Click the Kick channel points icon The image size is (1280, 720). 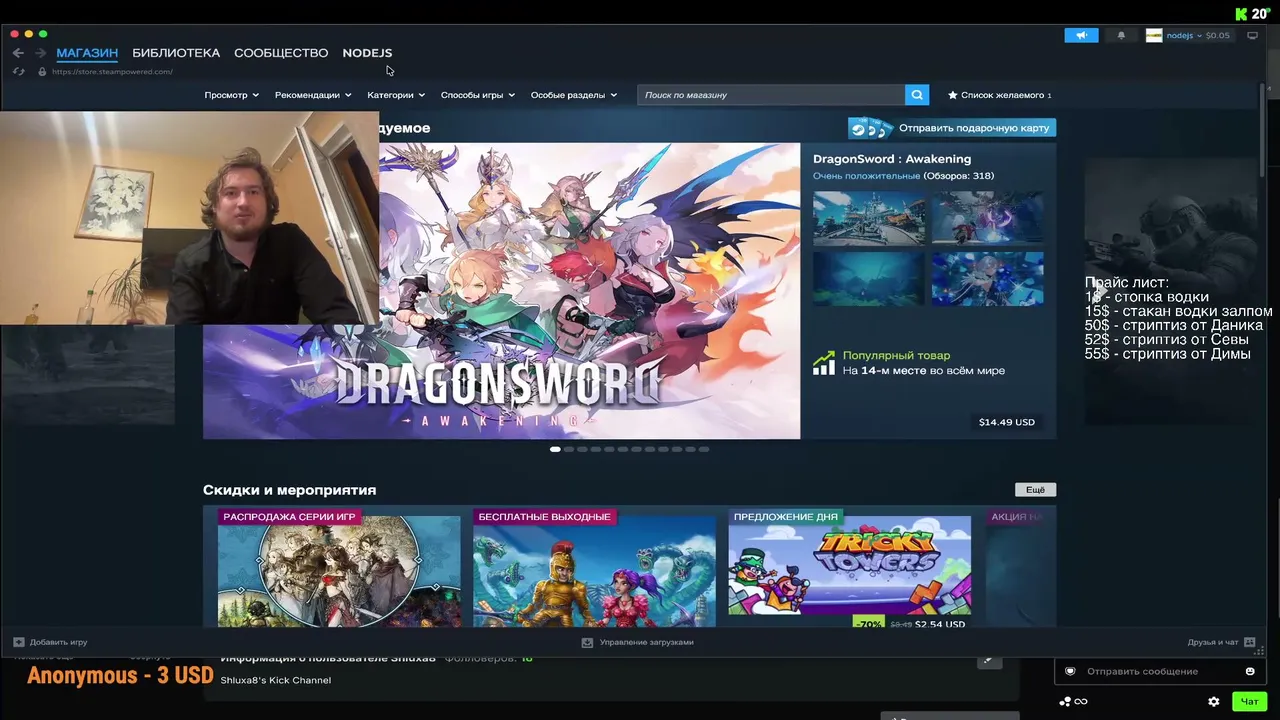coord(1066,702)
